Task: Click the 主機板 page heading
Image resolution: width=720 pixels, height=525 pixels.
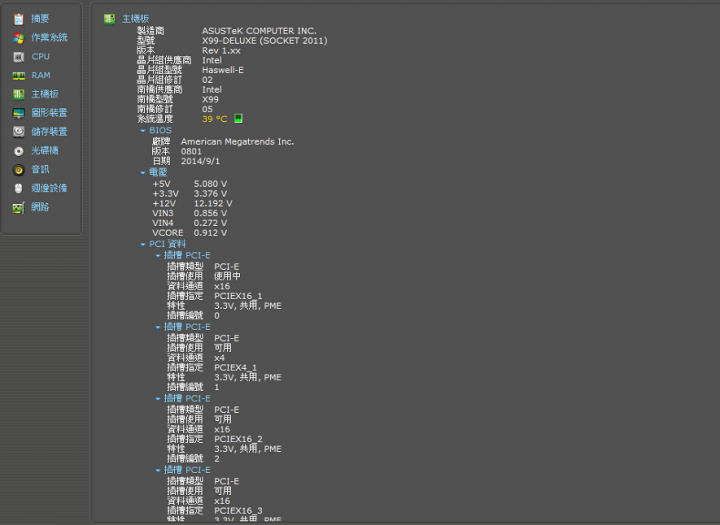Action: click(x=135, y=19)
